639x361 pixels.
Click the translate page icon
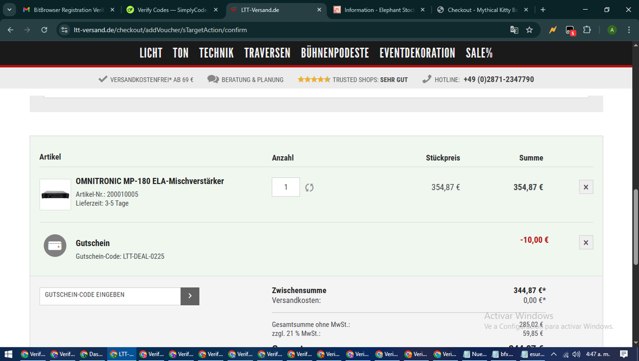514,30
